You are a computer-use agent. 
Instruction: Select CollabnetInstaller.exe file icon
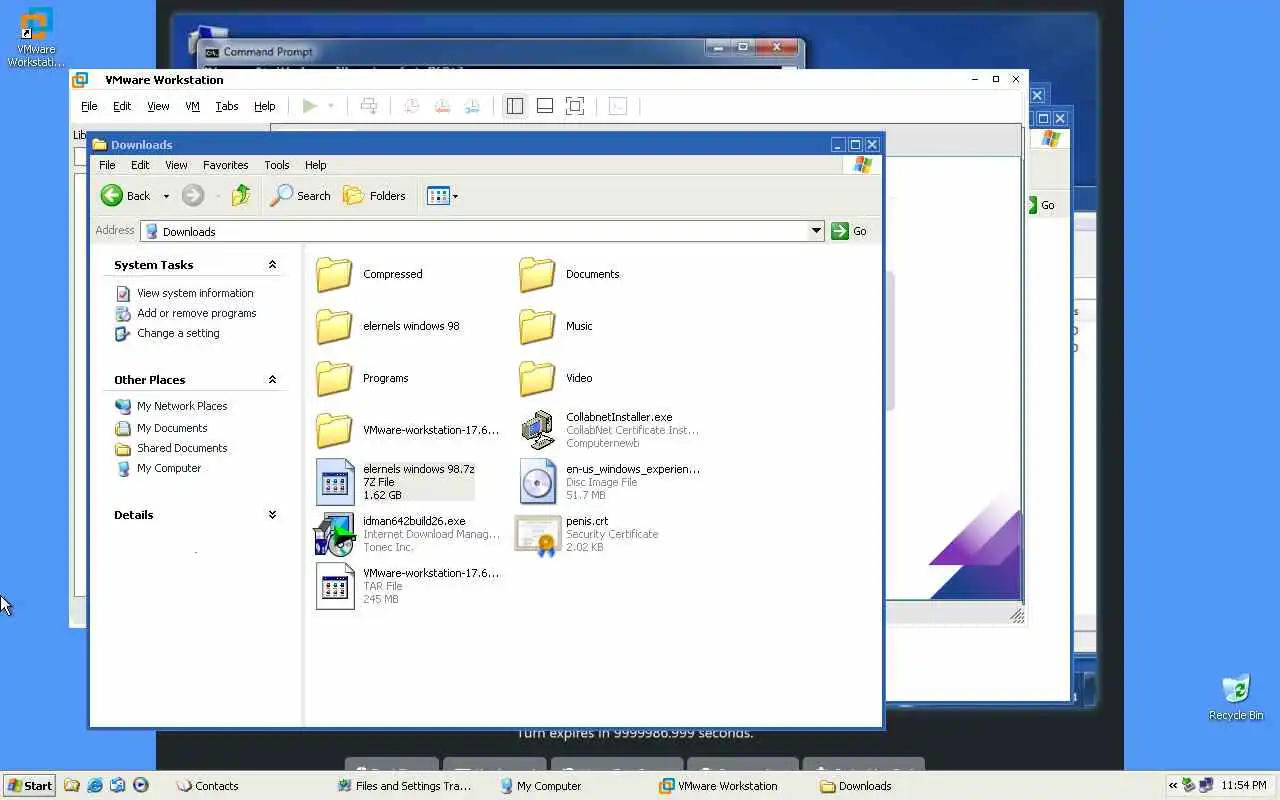[x=537, y=430]
